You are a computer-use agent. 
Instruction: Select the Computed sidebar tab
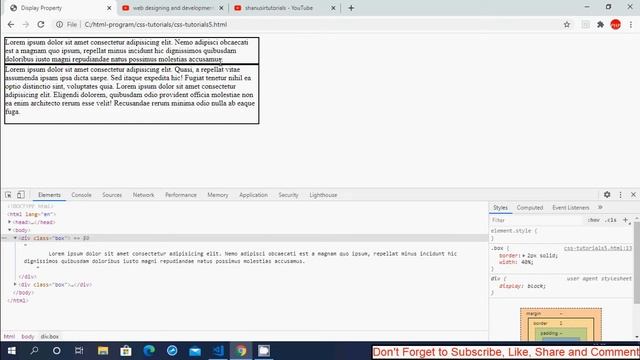pos(529,207)
